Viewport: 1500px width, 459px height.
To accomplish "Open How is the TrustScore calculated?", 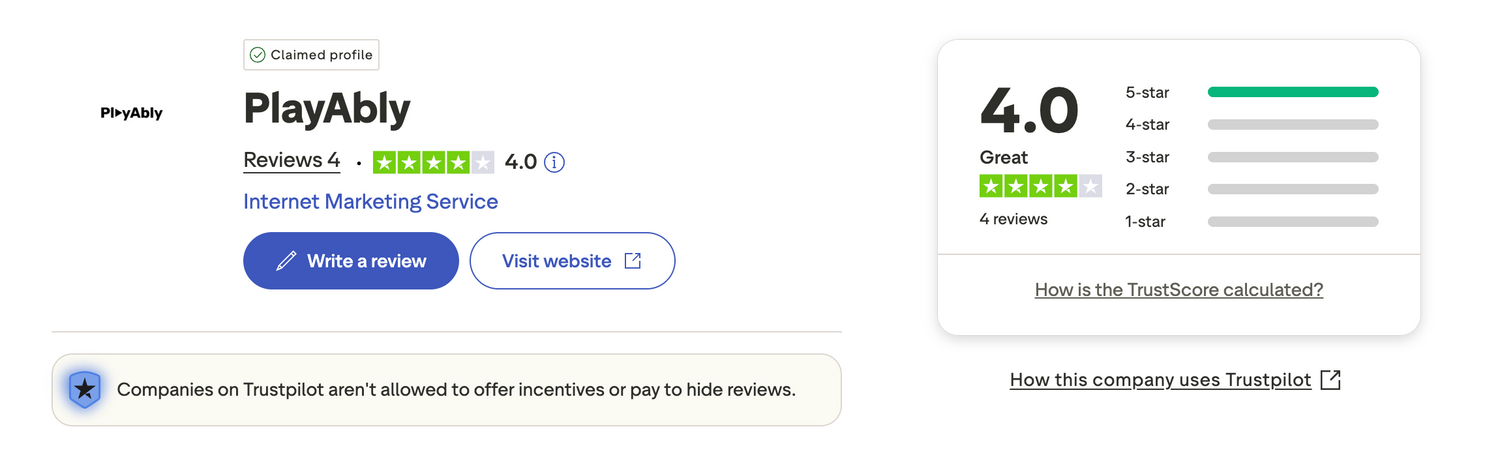I will coord(1178,290).
